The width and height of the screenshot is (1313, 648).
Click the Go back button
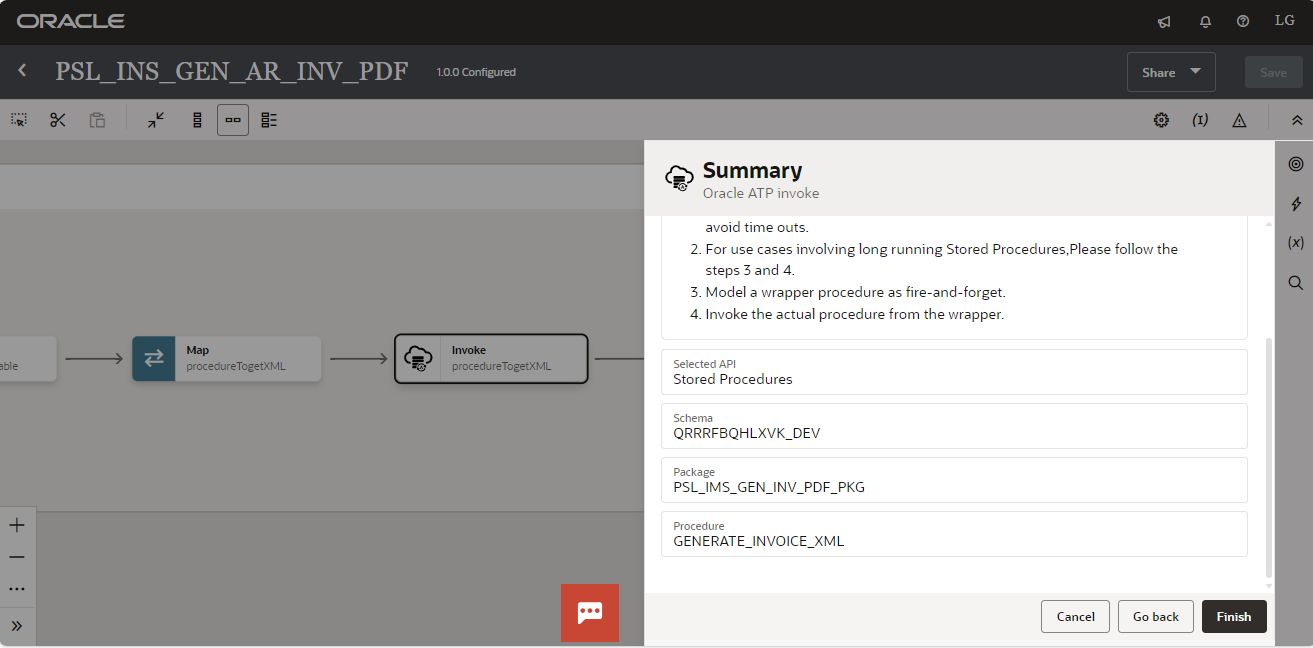coord(1155,617)
